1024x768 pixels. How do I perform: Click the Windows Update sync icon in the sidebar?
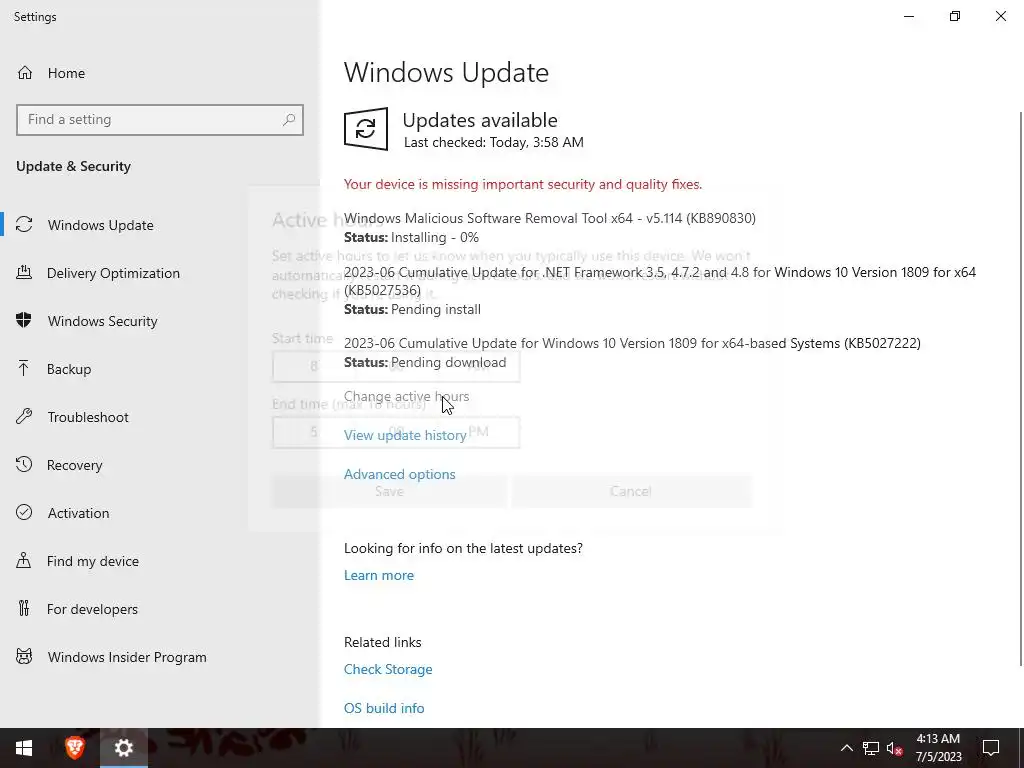pos(24,225)
